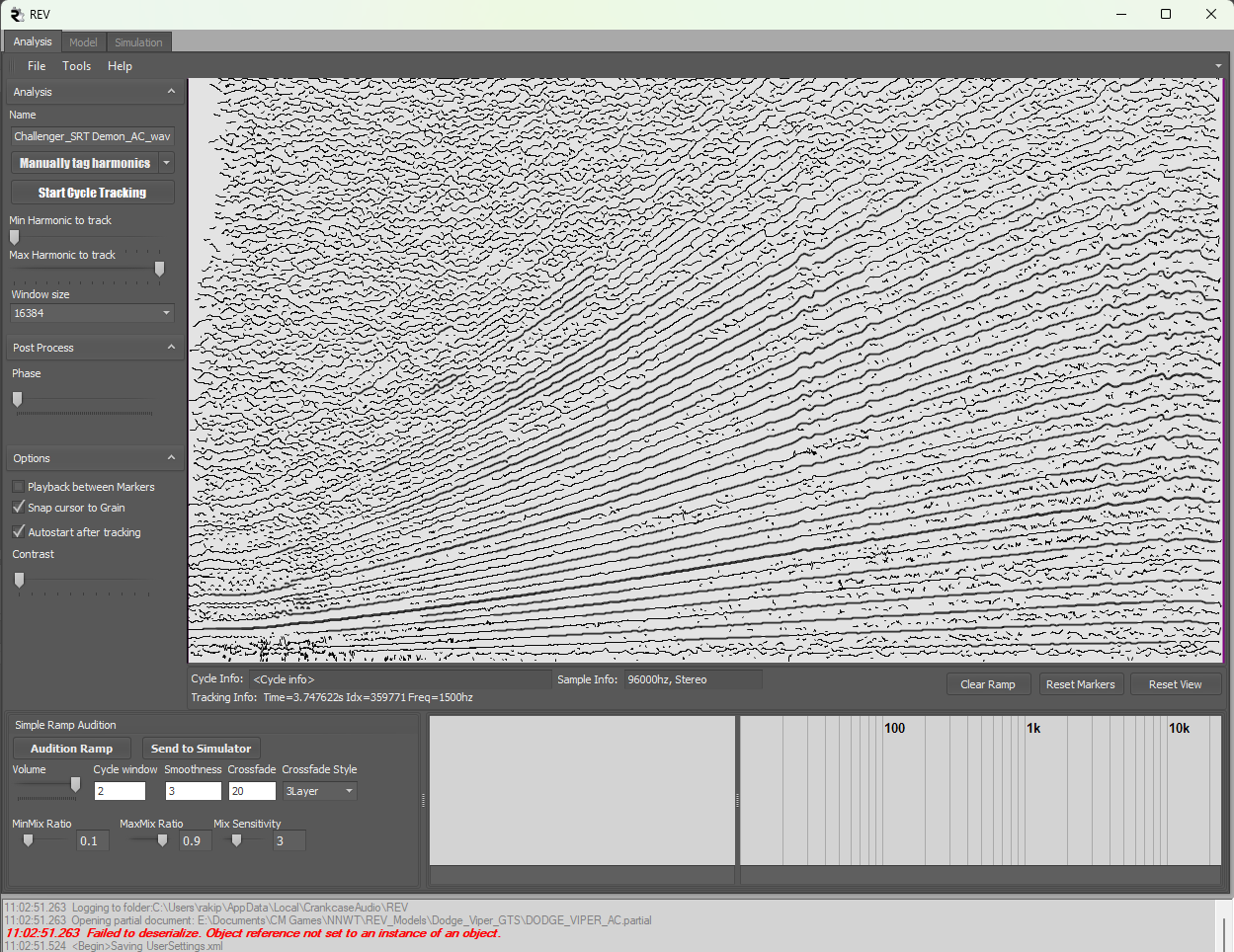The height and width of the screenshot is (952, 1234).
Task: Switch to the Model tab
Action: tap(83, 42)
